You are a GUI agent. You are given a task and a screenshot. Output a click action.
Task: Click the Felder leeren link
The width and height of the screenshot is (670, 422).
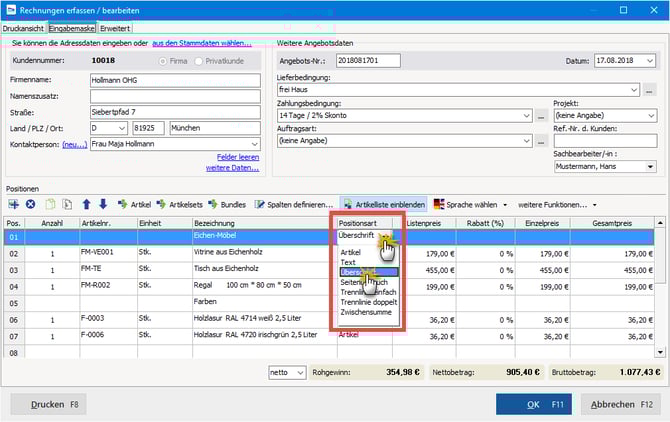pyautogui.click(x=236, y=158)
